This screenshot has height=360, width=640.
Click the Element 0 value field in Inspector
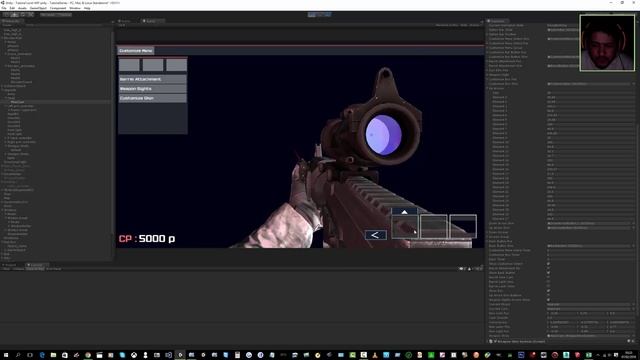(x=590, y=97)
